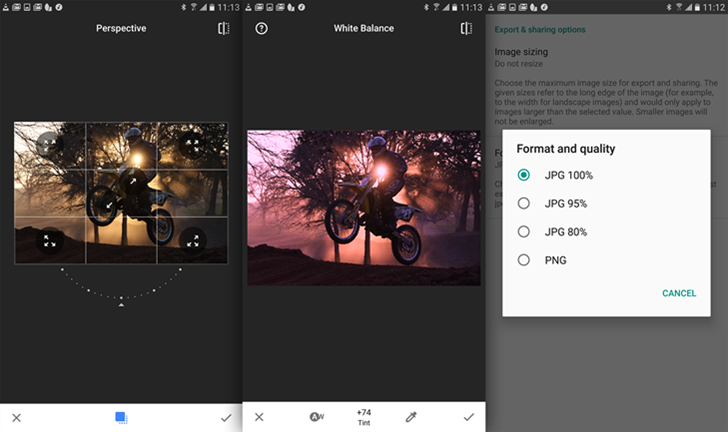
Task: Tap the Export & sharing options header
Action: coord(540,30)
